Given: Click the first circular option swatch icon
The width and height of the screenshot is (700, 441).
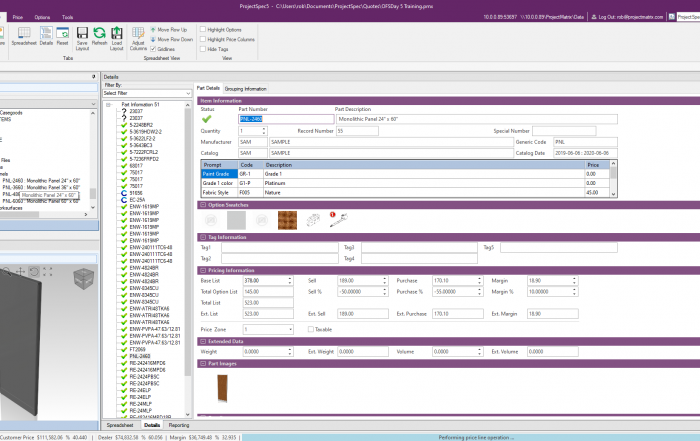Looking at the screenshot, I should (211, 220).
